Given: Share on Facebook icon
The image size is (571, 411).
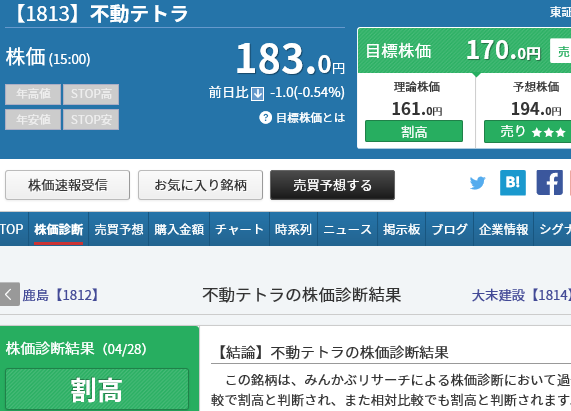Looking at the screenshot, I should click(x=550, y=183).
